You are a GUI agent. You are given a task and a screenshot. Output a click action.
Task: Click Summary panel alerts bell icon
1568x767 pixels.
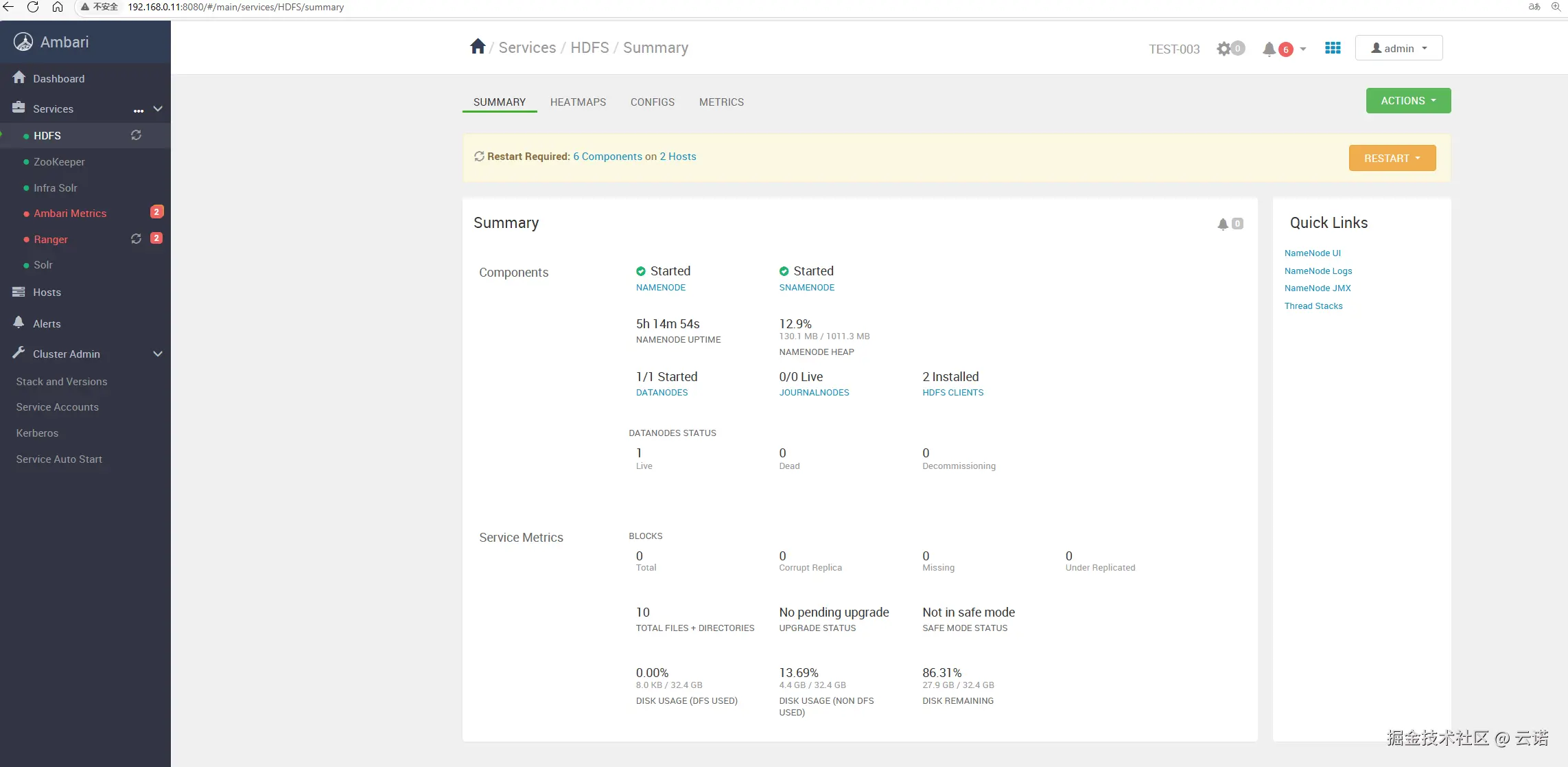1223,224
